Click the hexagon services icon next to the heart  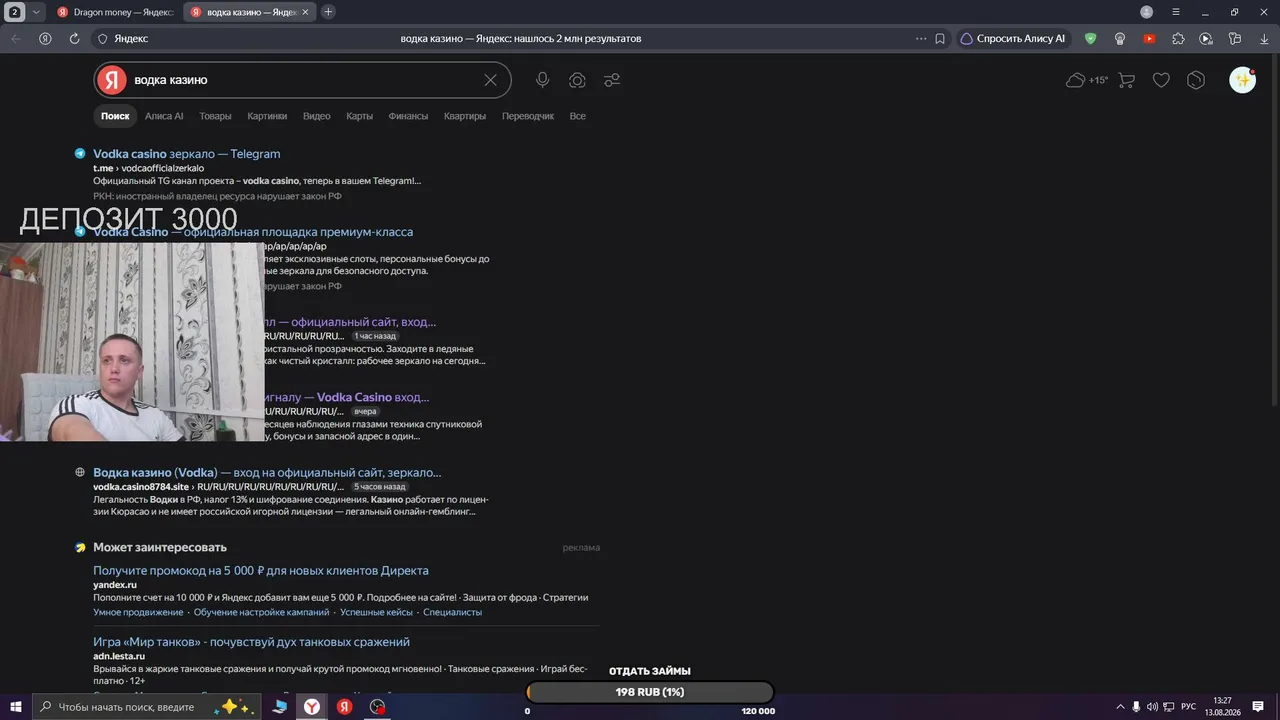[1196, 80]
